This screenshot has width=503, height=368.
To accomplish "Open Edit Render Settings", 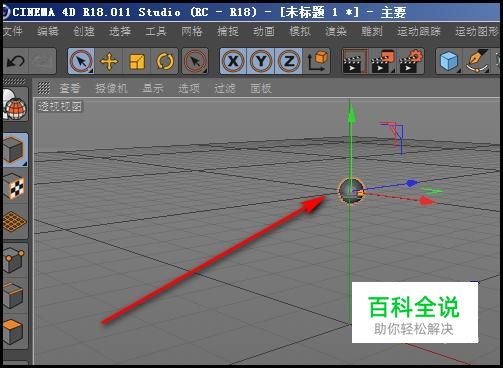I will [x=411, y=61].
